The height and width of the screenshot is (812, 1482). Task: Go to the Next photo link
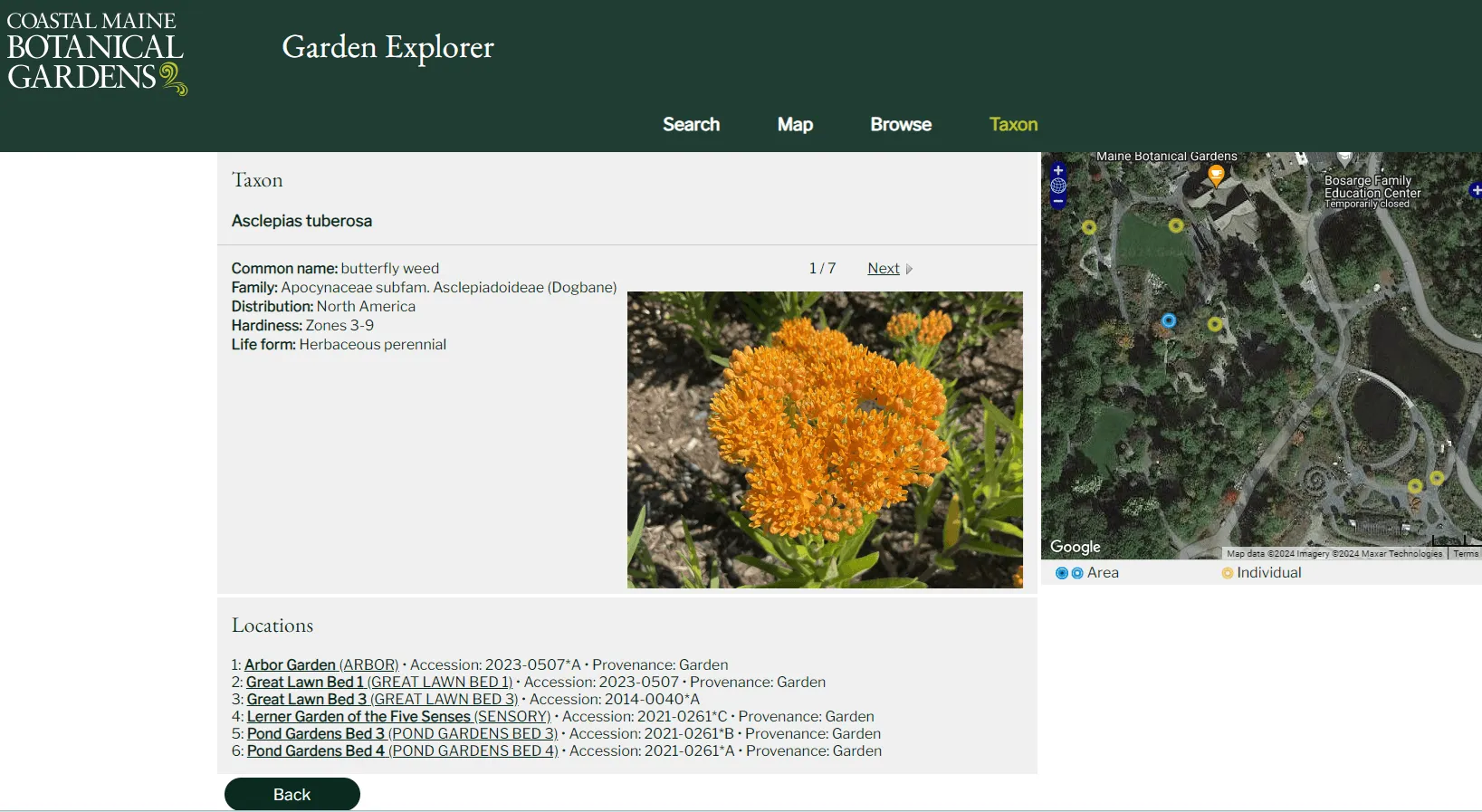884,269
